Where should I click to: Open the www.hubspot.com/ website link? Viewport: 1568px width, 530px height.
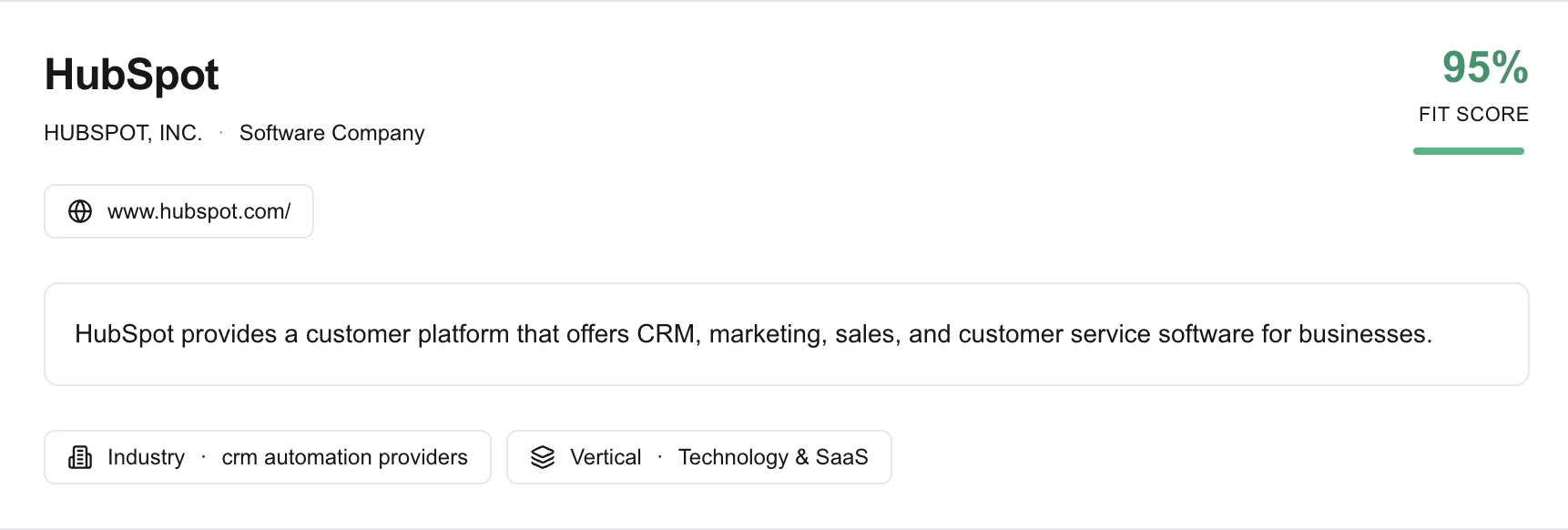pyautogui.click(x=199, y=211)
